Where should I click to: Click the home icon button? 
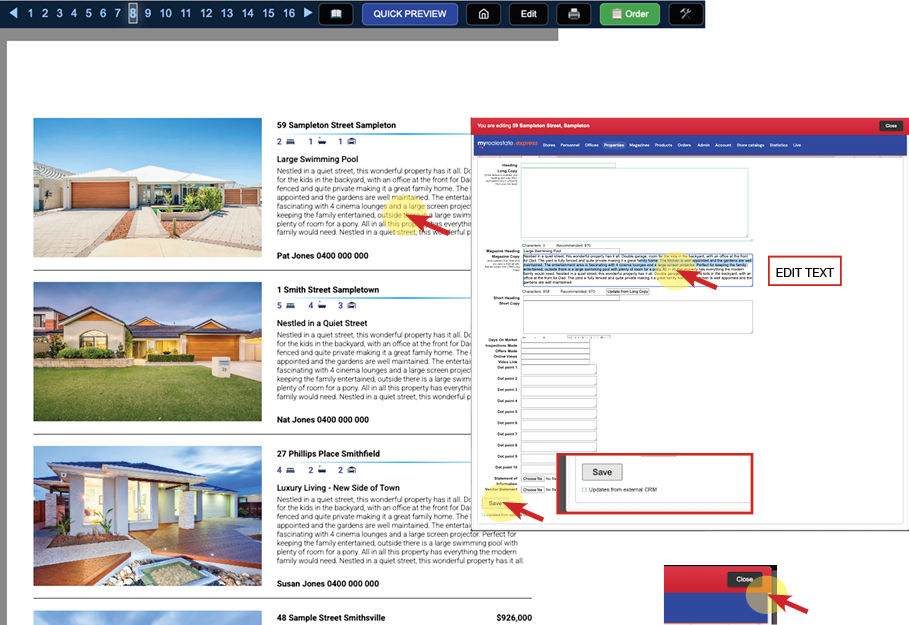click(x=483, y=14)
